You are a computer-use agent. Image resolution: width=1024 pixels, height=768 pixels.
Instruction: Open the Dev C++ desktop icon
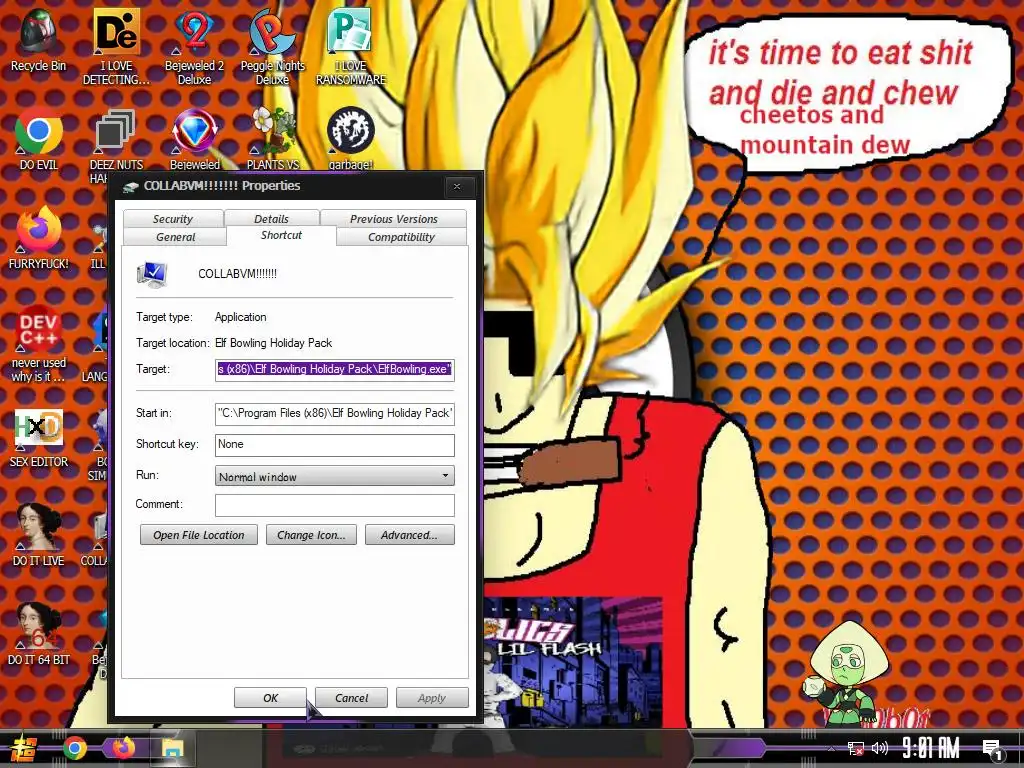point(39,344)
